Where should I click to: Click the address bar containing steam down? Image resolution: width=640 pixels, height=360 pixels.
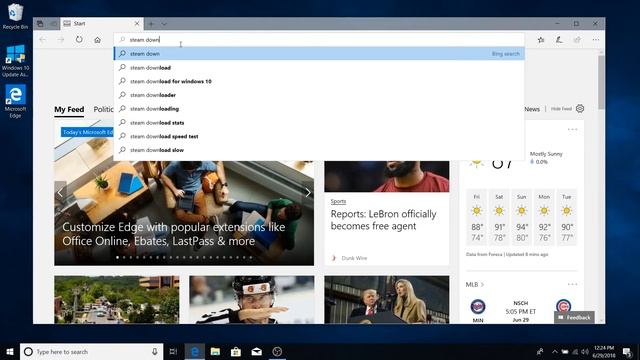point(319,40)
